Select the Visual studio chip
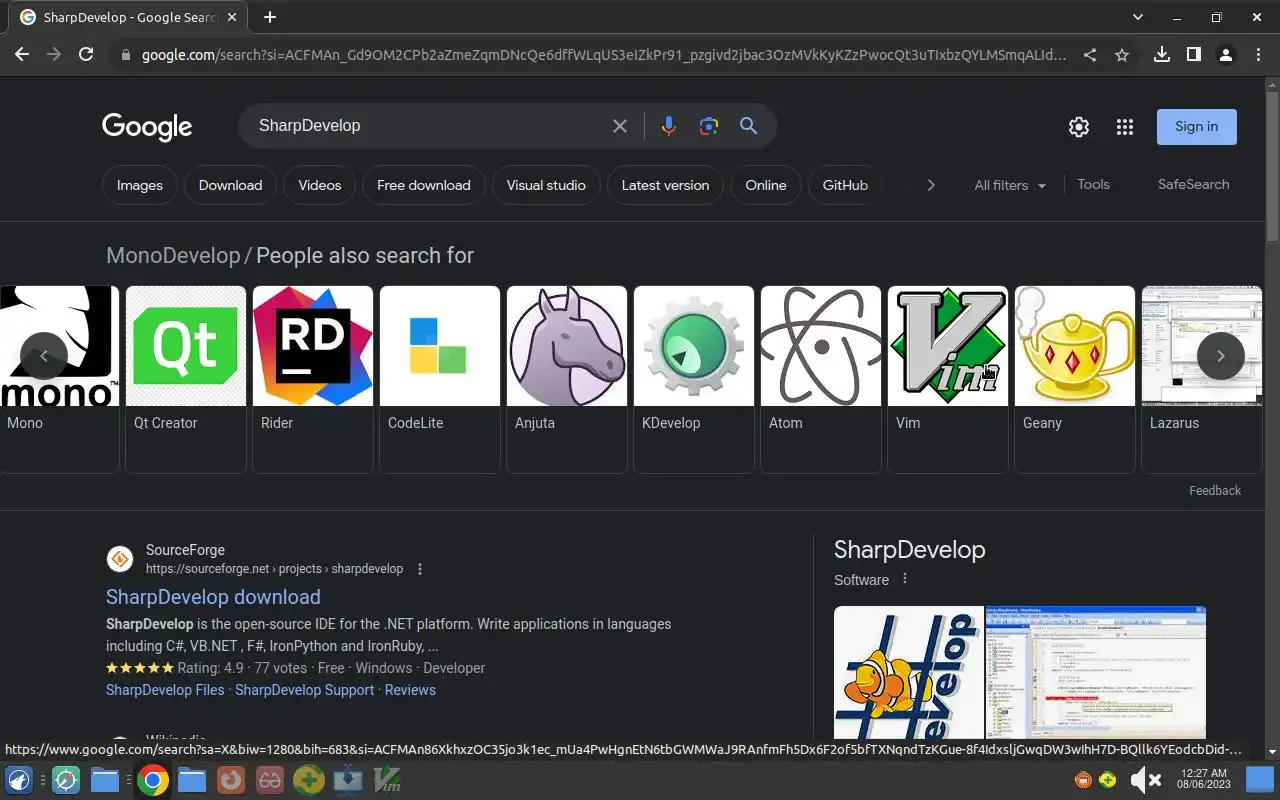Screen dimensions: 1280x800 click(546, 185)
